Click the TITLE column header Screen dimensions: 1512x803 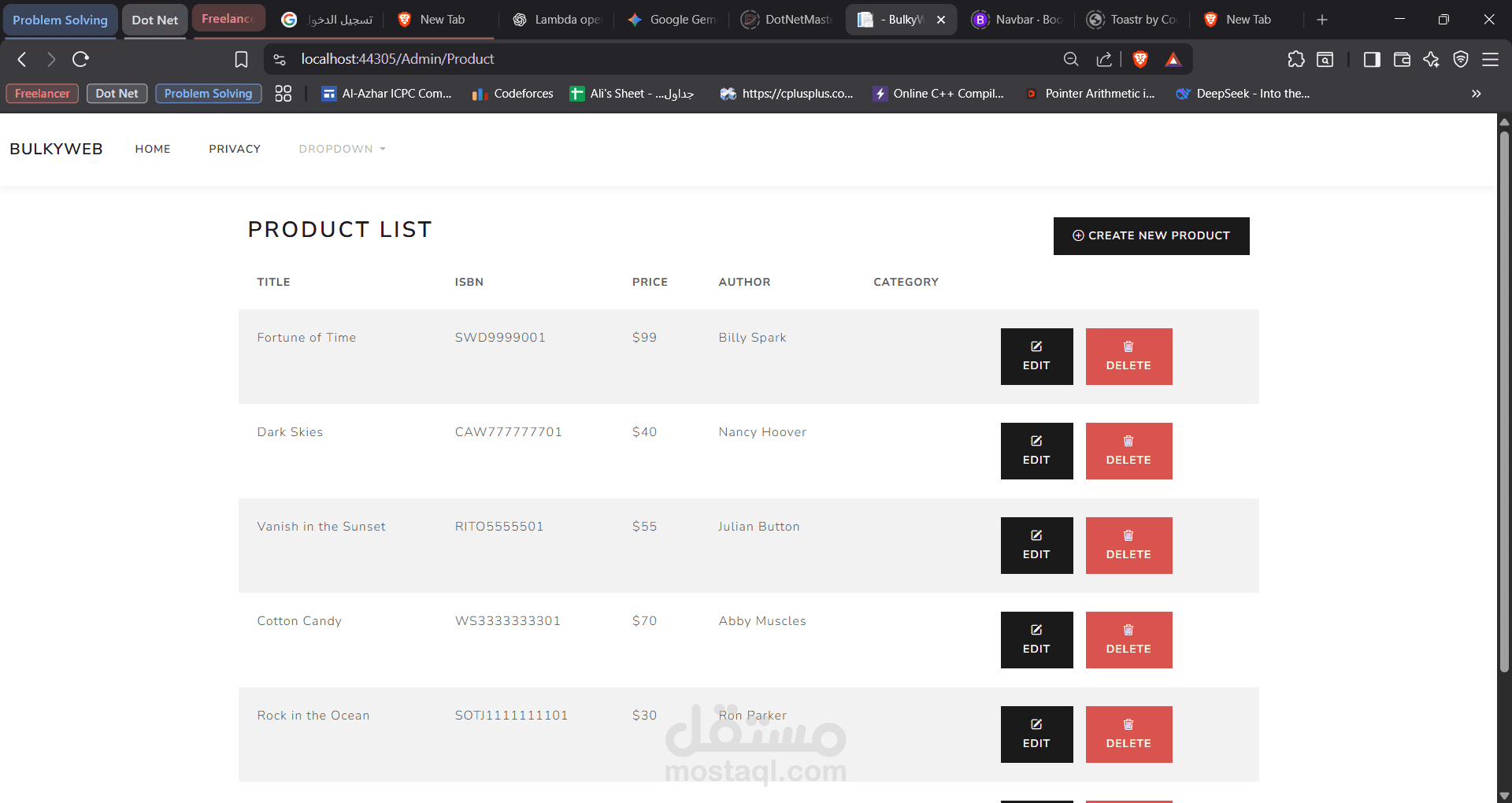[x=273, y=282]
